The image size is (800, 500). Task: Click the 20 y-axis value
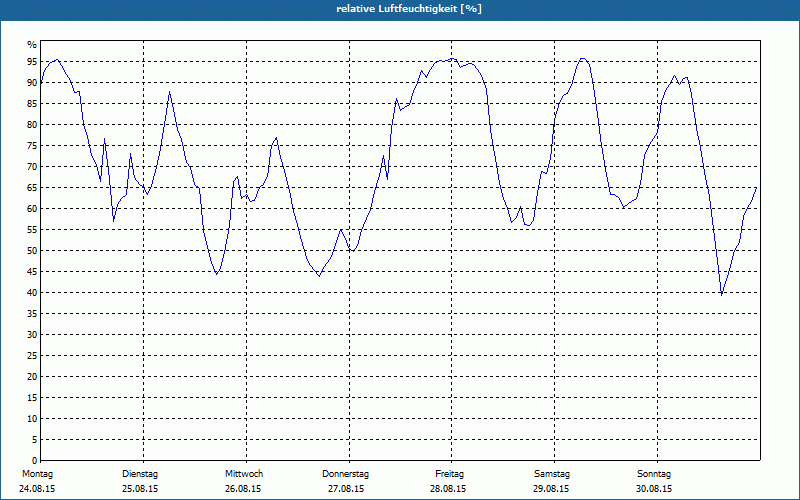pyautogui.click(x=32, y=377)
